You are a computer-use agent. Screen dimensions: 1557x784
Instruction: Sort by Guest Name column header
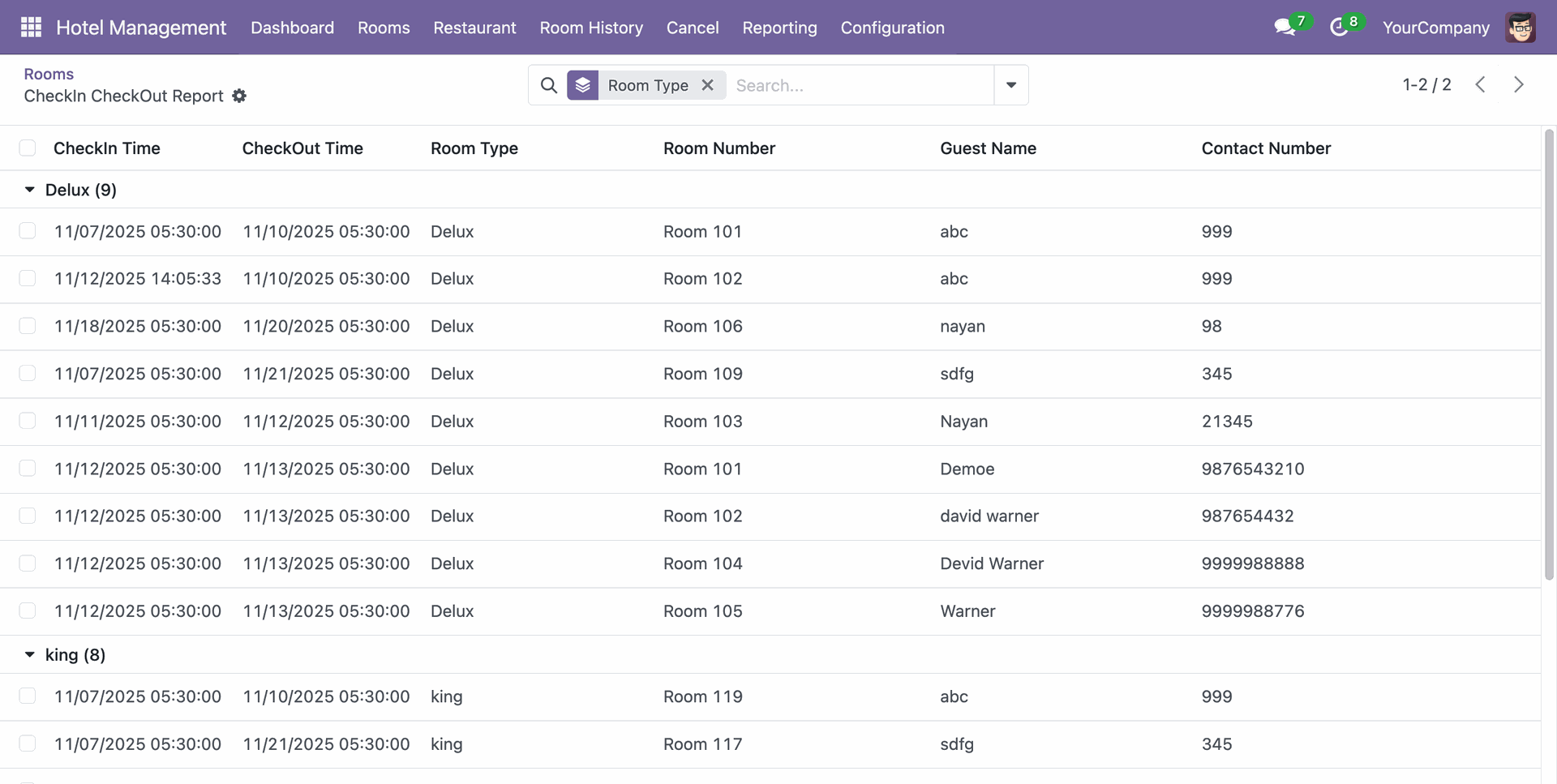pyautogui.click(x=988, y=148)
